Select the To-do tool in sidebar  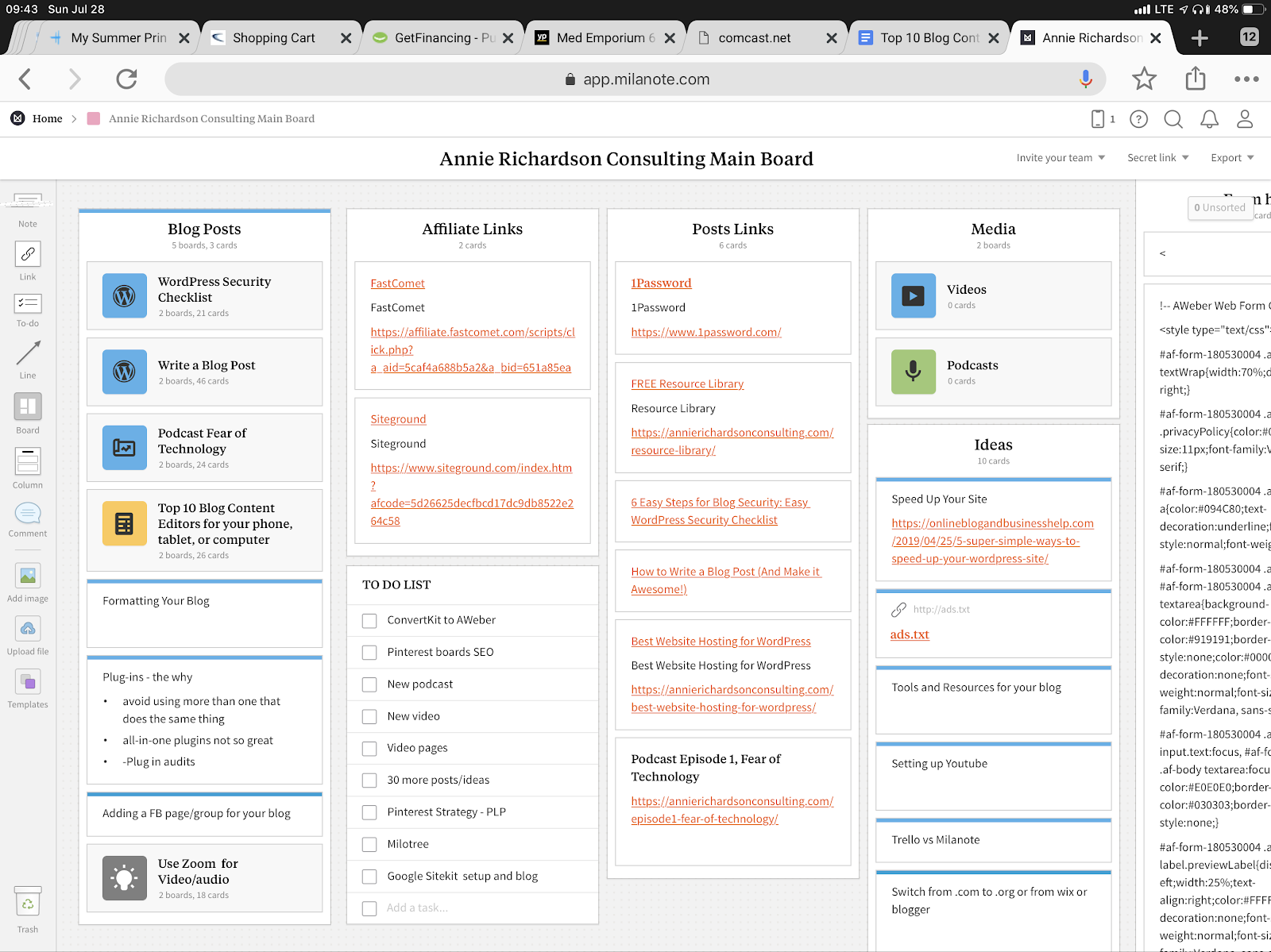28,310
